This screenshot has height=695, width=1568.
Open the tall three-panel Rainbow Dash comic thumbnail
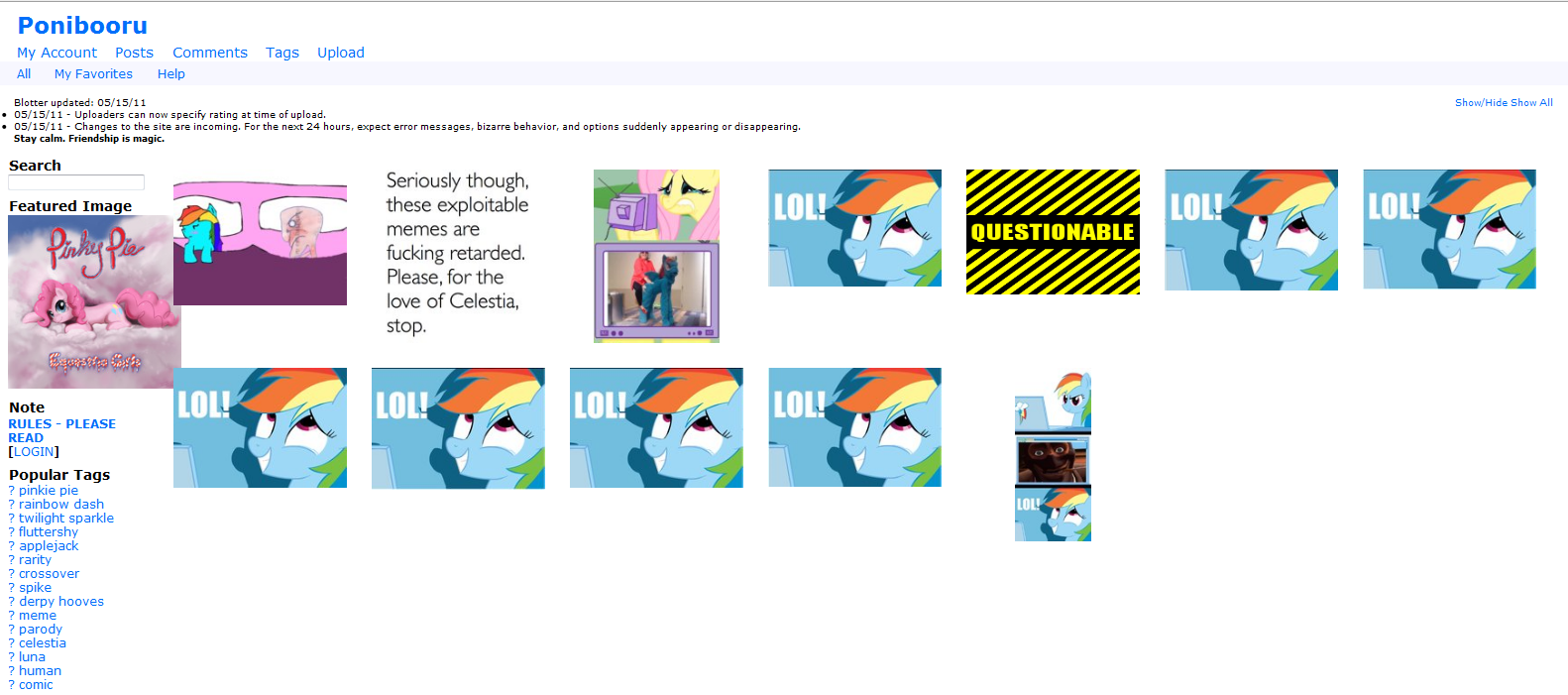tap(1053, 455)
